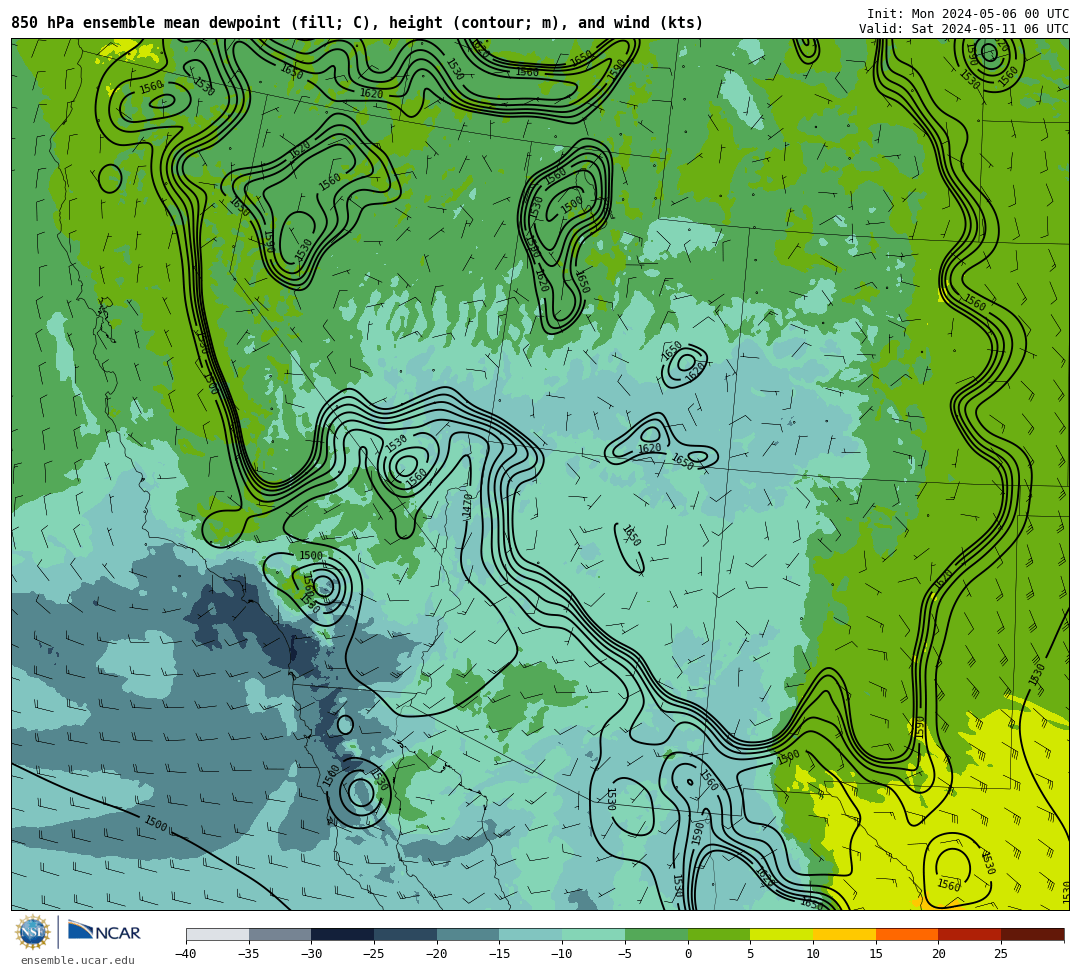
Task: Click the 20 colorbar tick label
Action: point(938,954)
